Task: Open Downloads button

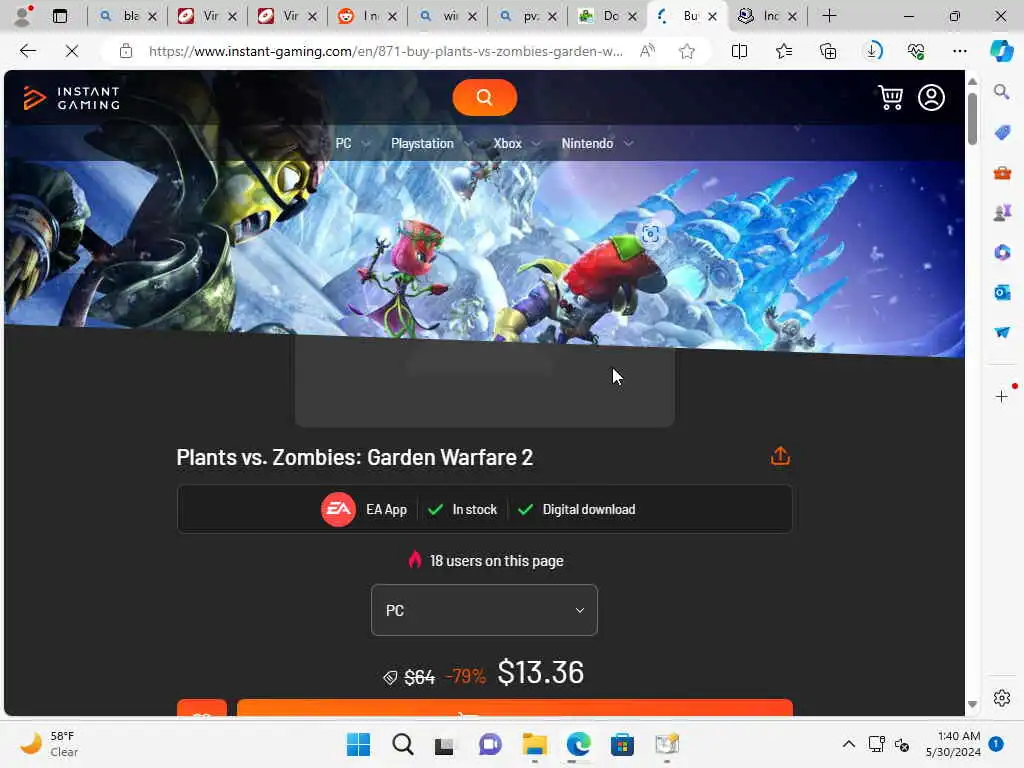Action: coord(873,51)
